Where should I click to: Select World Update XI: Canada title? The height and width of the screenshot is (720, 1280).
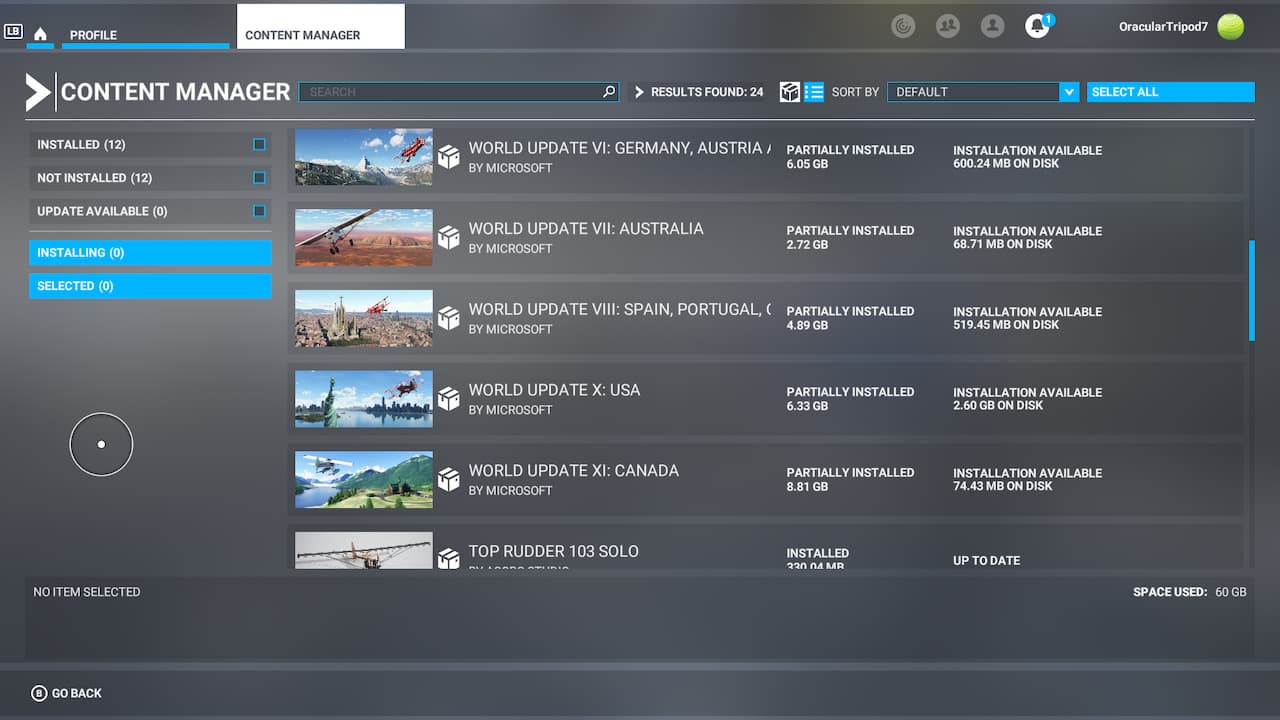574,471
